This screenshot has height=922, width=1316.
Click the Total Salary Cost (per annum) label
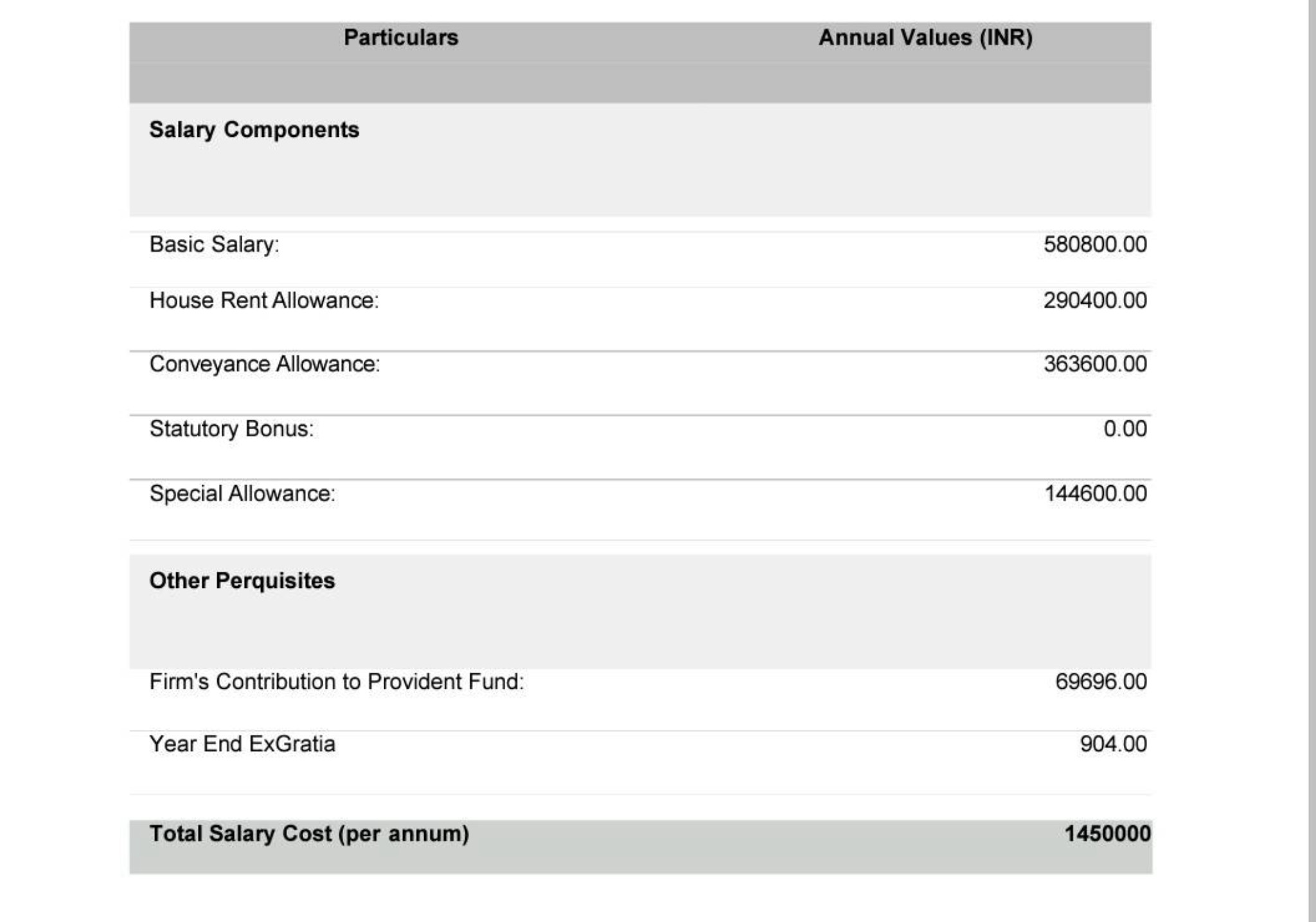(309, 834)
